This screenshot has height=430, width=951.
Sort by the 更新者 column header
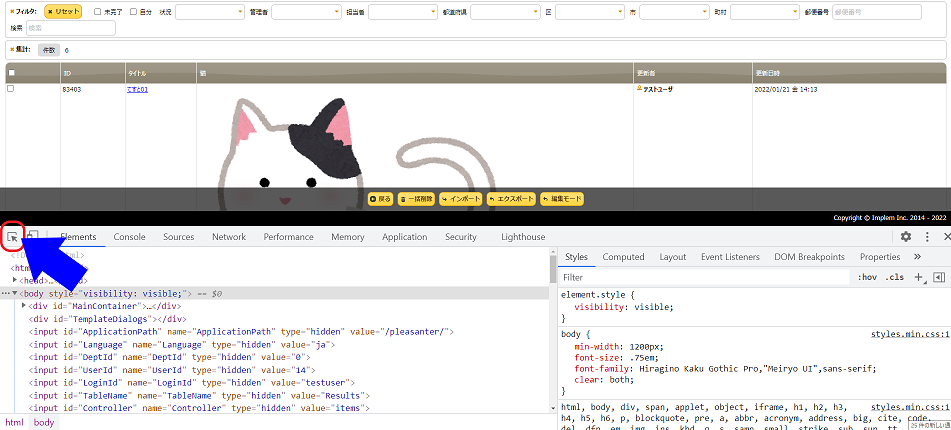pyautogui.click(x=693, y=73)
